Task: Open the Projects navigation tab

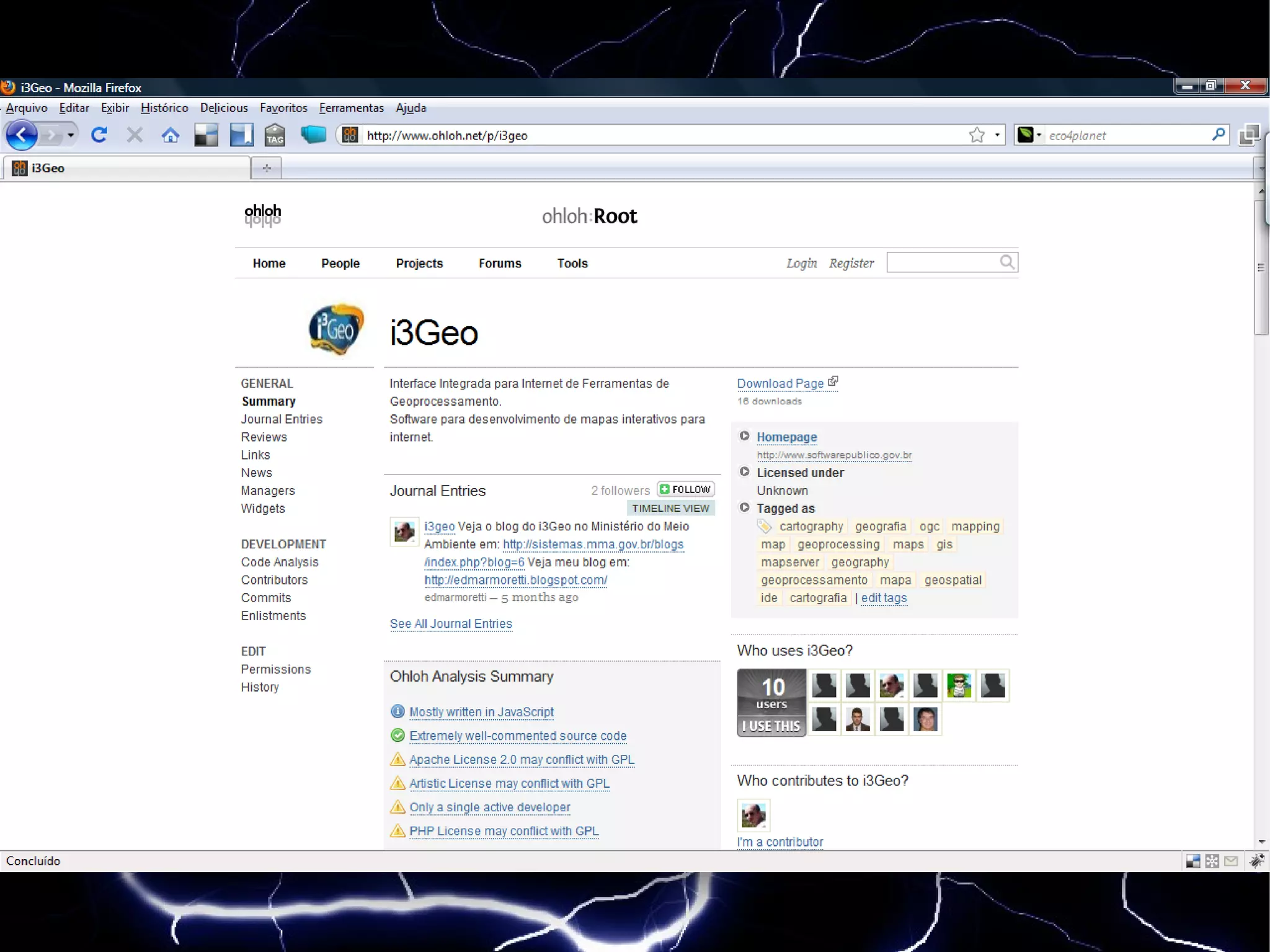Action: click(419, 263)
